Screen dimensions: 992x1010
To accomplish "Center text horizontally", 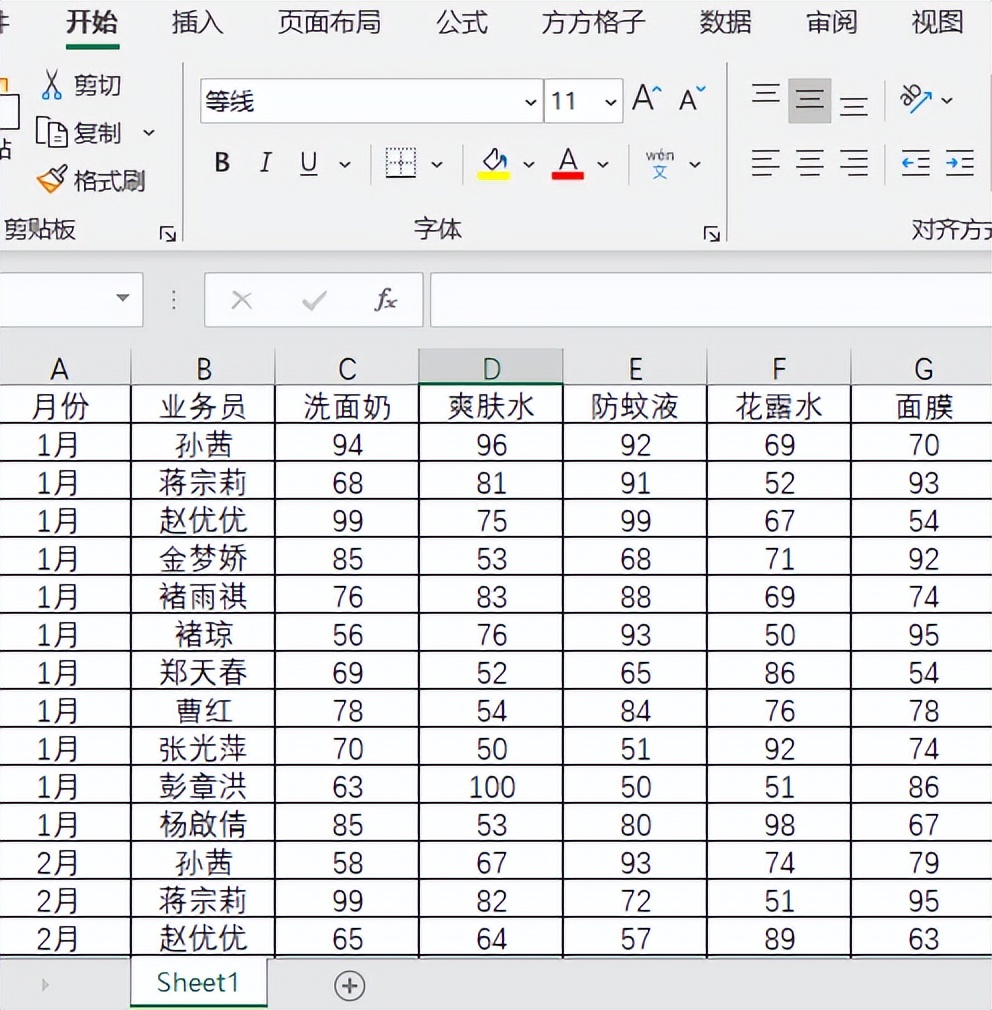I will point(810,163).
